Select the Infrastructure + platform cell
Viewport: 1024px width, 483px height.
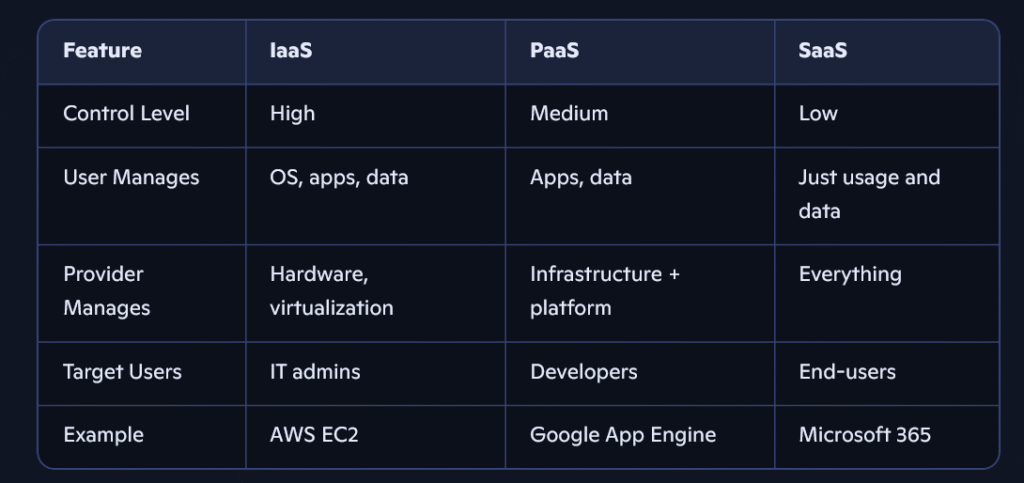(x=605, y=291)
